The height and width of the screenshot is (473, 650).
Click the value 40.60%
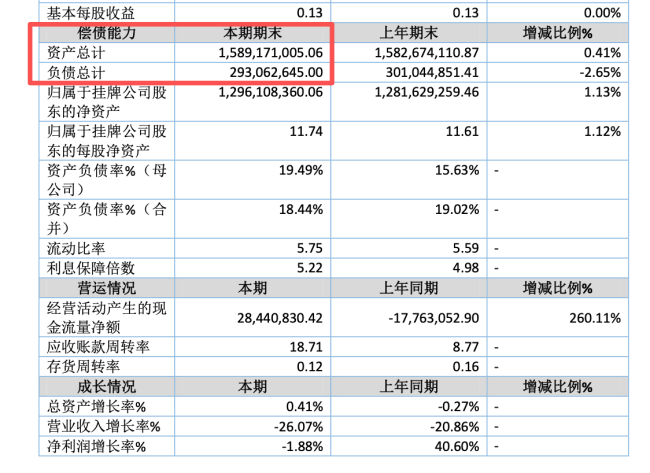[x=457, y=446]
